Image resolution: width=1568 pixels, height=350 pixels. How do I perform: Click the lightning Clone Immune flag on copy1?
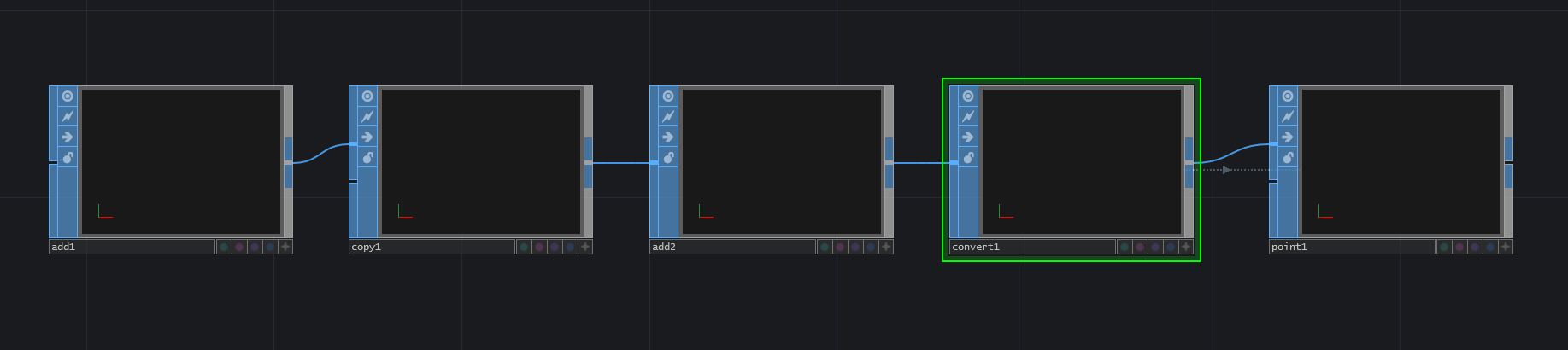click(x=367, y=117)
